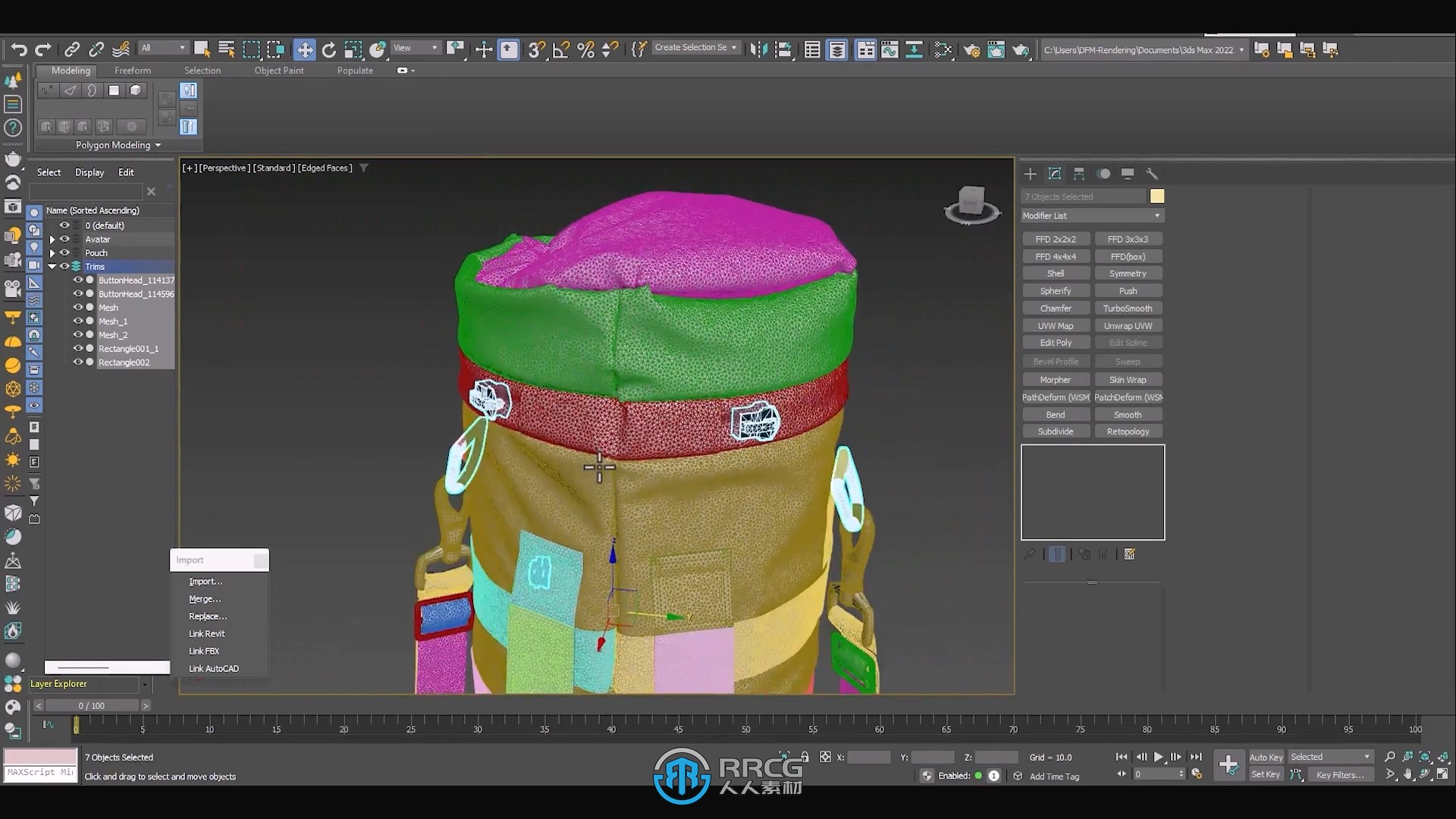
Task: Apply the Unwrap UVW modifier button
Action: [x=1128, y=326]
